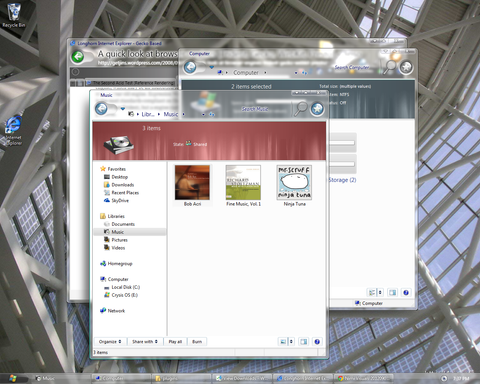Change view with the Music window view icon

point(283,342)
